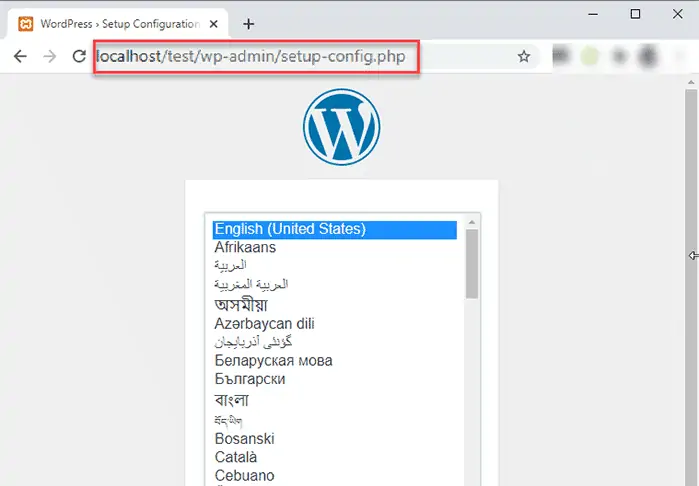This screenshot has height=486, width=699.
Task: Select Беларуская мова language option
Action: [x=335, y=361]
